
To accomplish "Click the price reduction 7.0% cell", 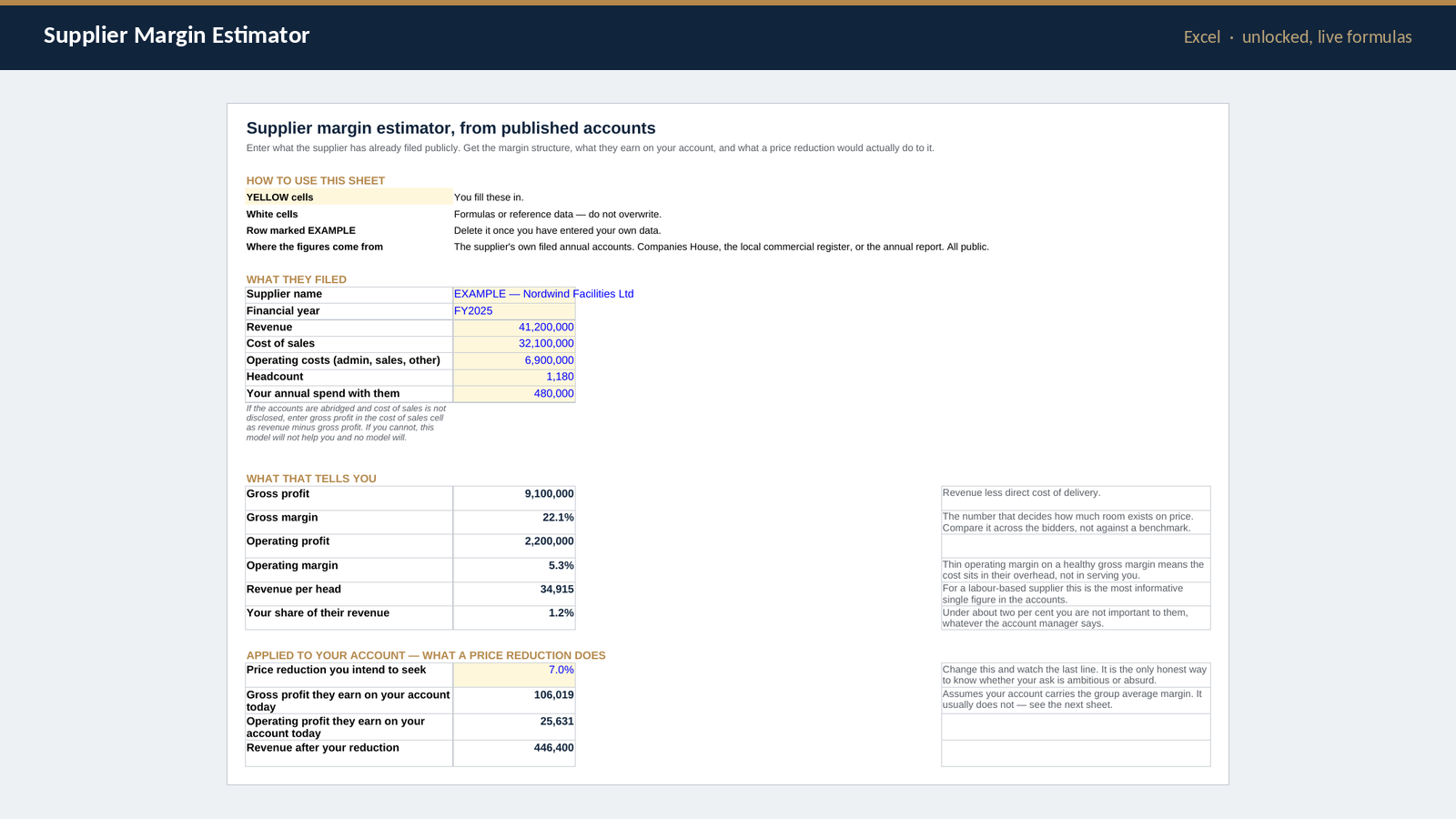I will tap(514, 674).
